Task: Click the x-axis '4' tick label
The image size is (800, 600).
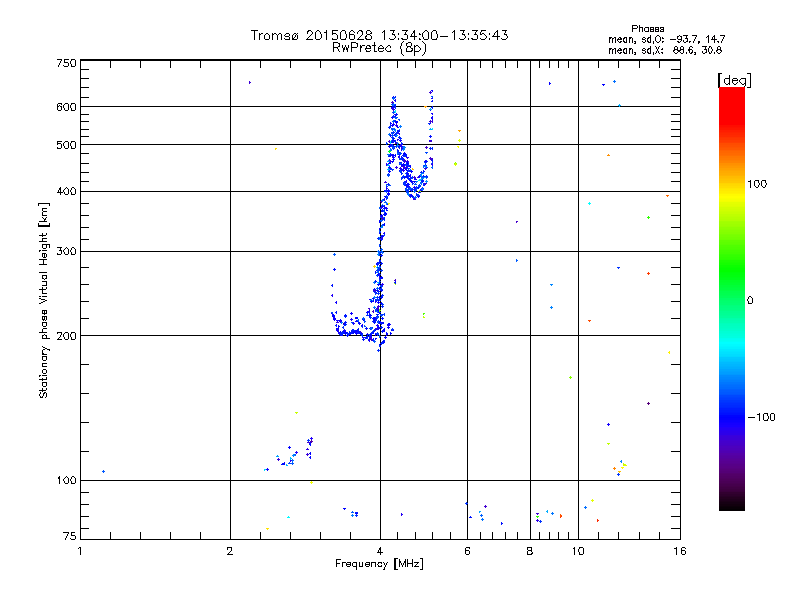Action: click(x=380, y=551)
